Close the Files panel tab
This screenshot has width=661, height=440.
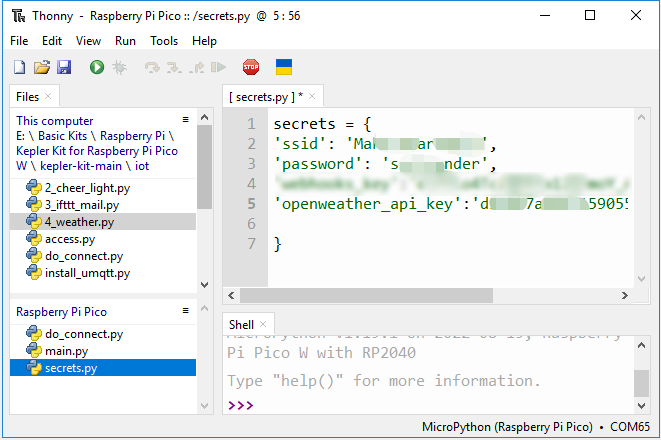(48, 96)
